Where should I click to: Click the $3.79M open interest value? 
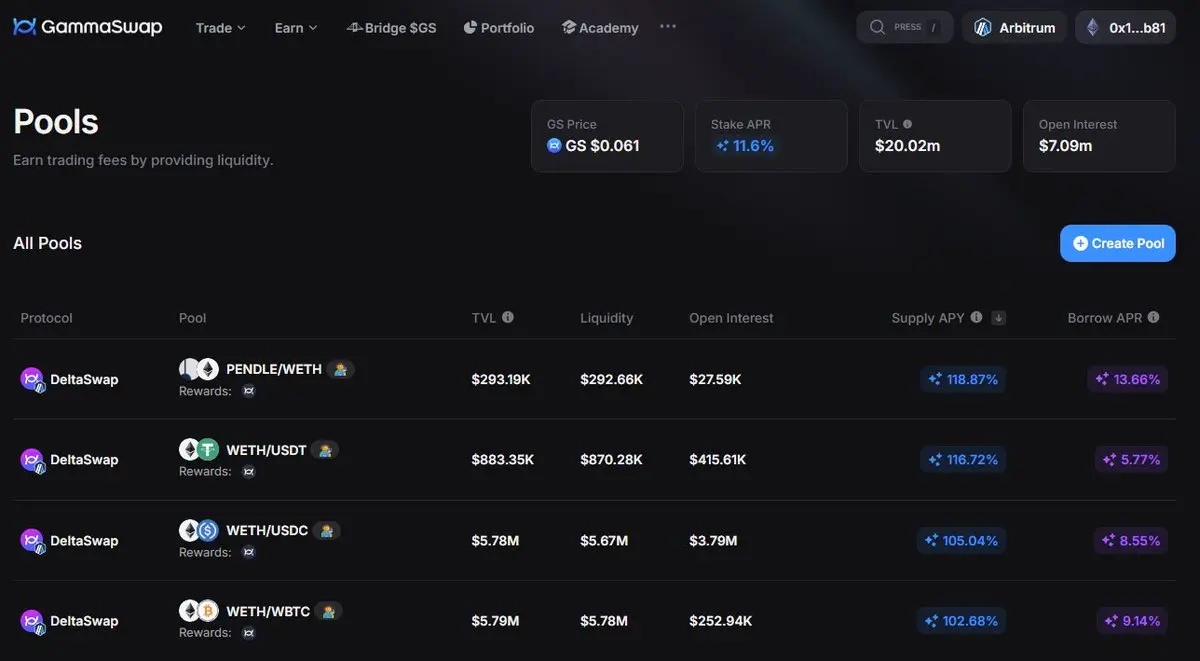click(713, 541)
